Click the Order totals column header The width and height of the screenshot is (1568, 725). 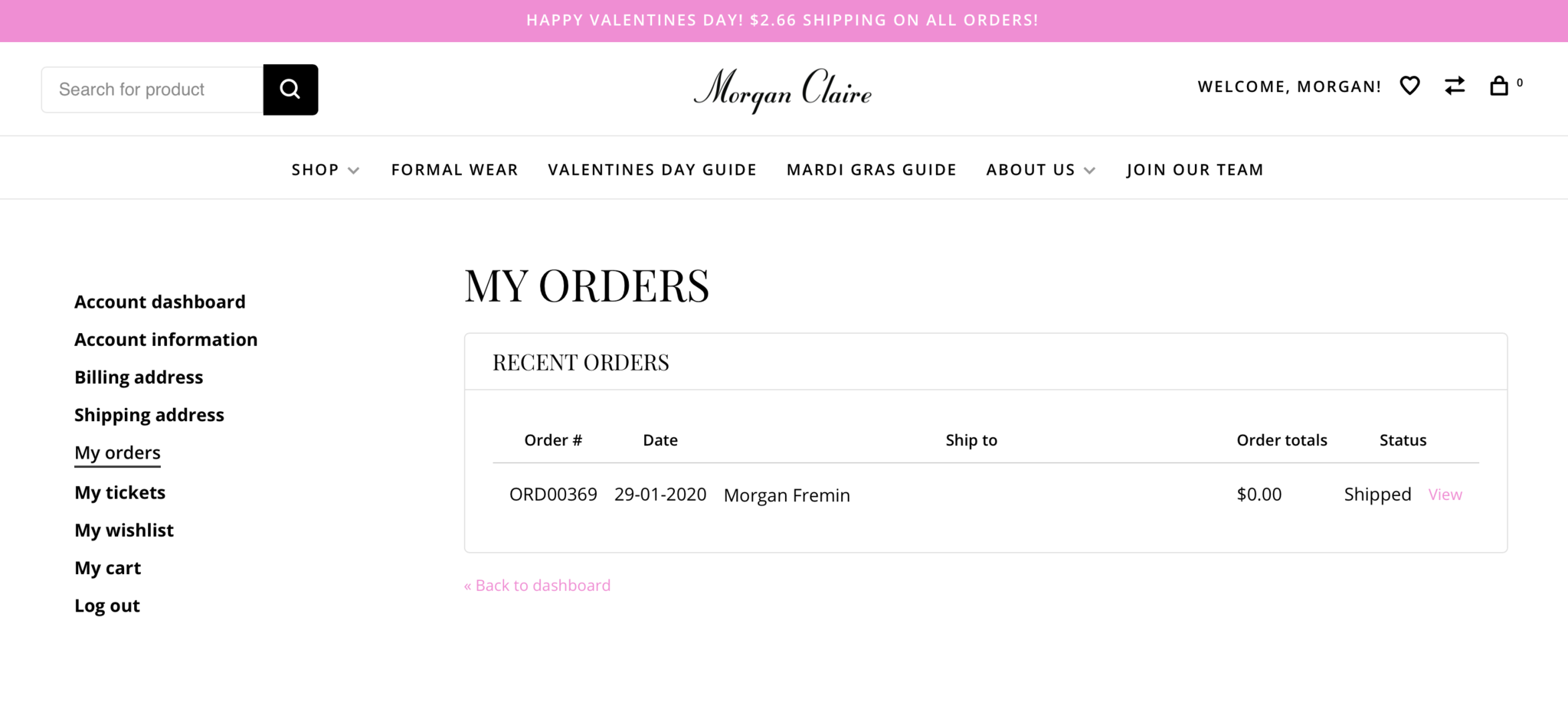tap(1282, 440)
